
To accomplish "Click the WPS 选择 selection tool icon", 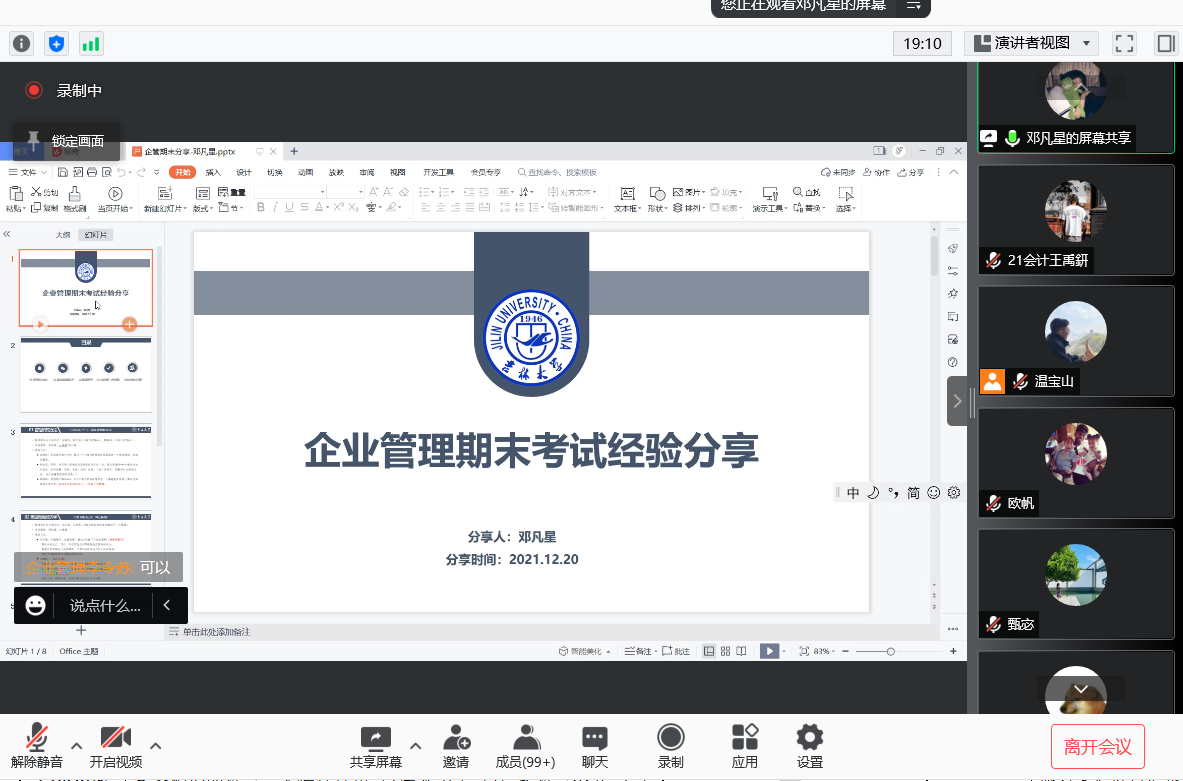I will pos(846,194).
